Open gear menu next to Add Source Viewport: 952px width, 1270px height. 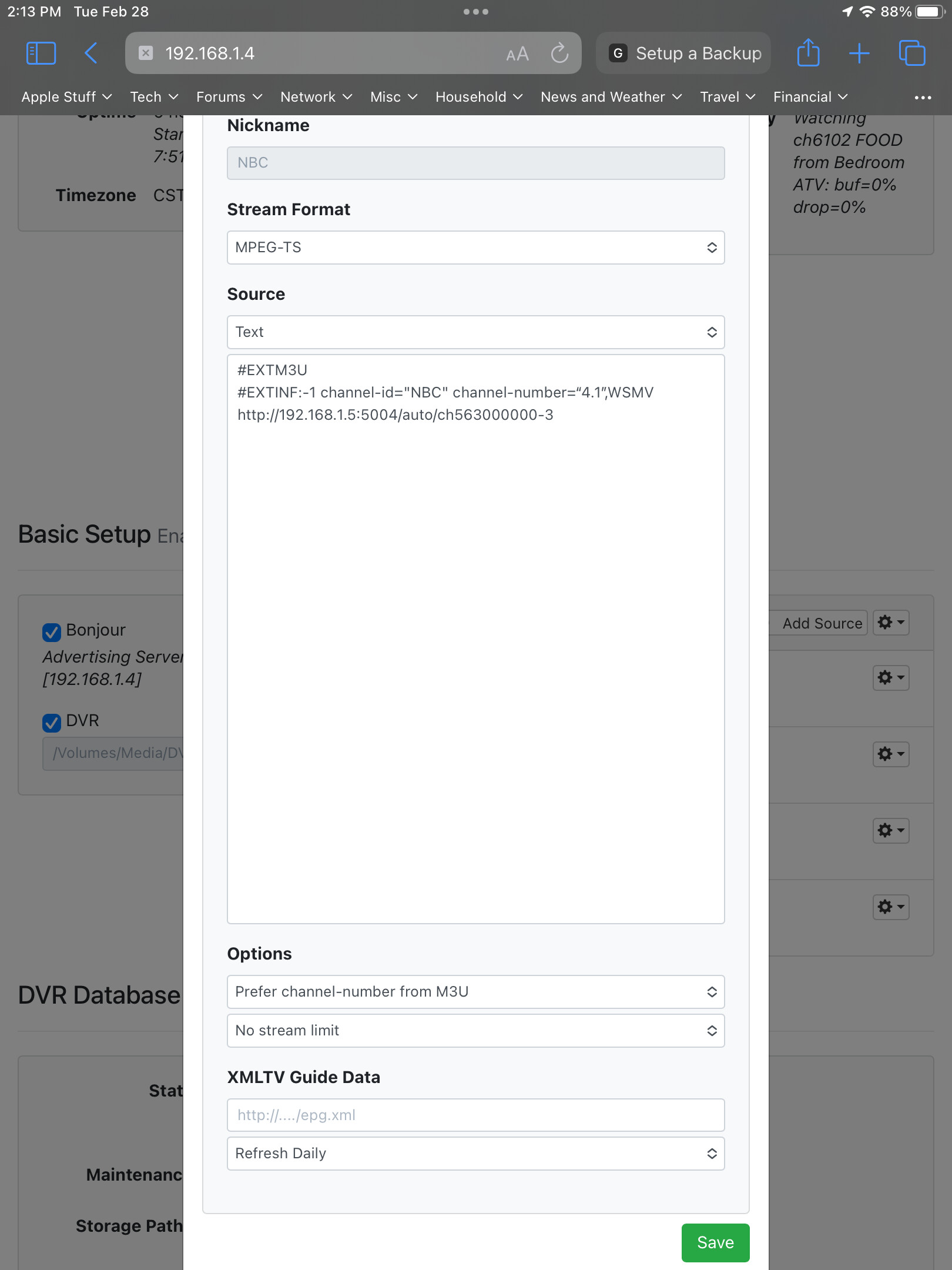pos(891,623)
